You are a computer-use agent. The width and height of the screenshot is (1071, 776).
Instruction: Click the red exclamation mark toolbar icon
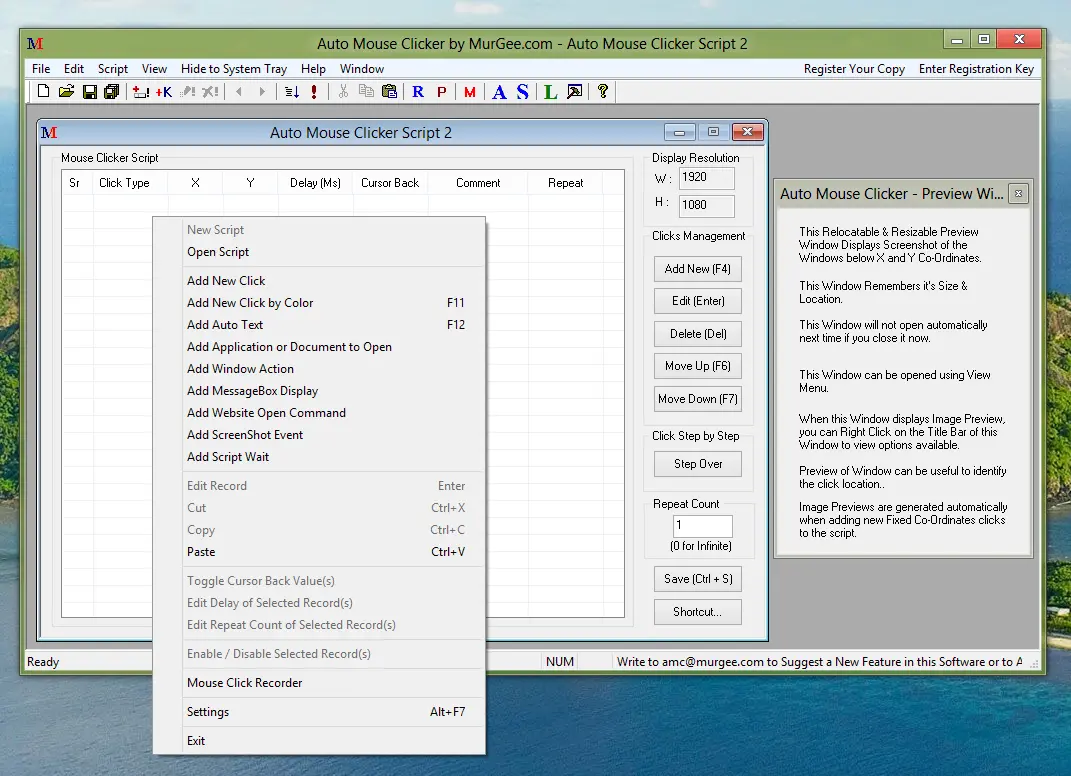pyautogui.click(x=314, y=92)
